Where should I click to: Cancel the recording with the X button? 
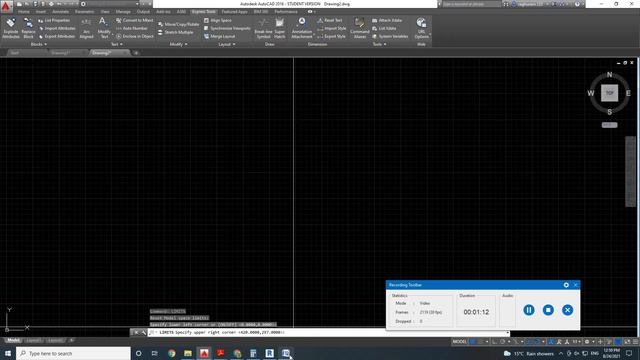pos(567,310)
